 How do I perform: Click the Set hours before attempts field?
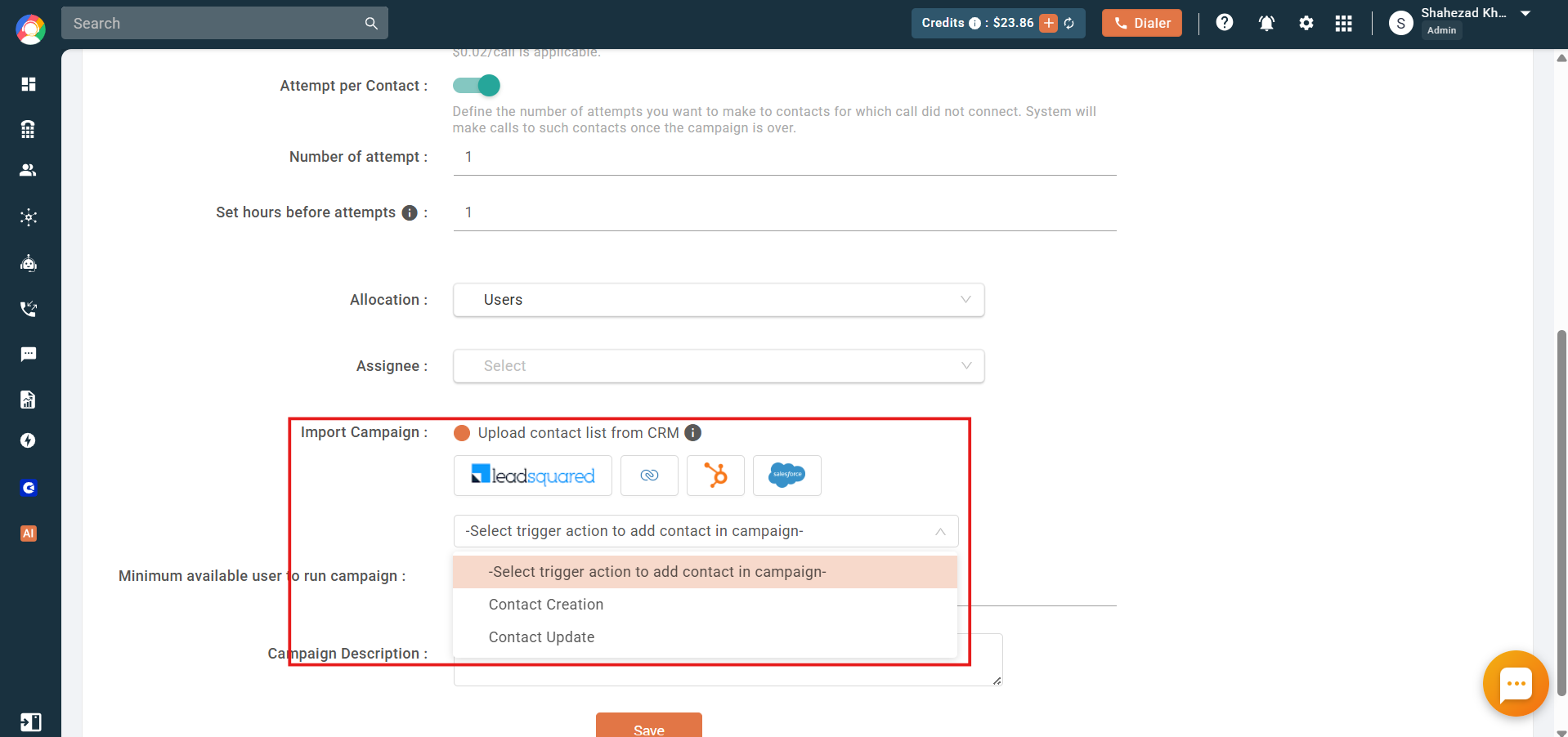(785, 212)
